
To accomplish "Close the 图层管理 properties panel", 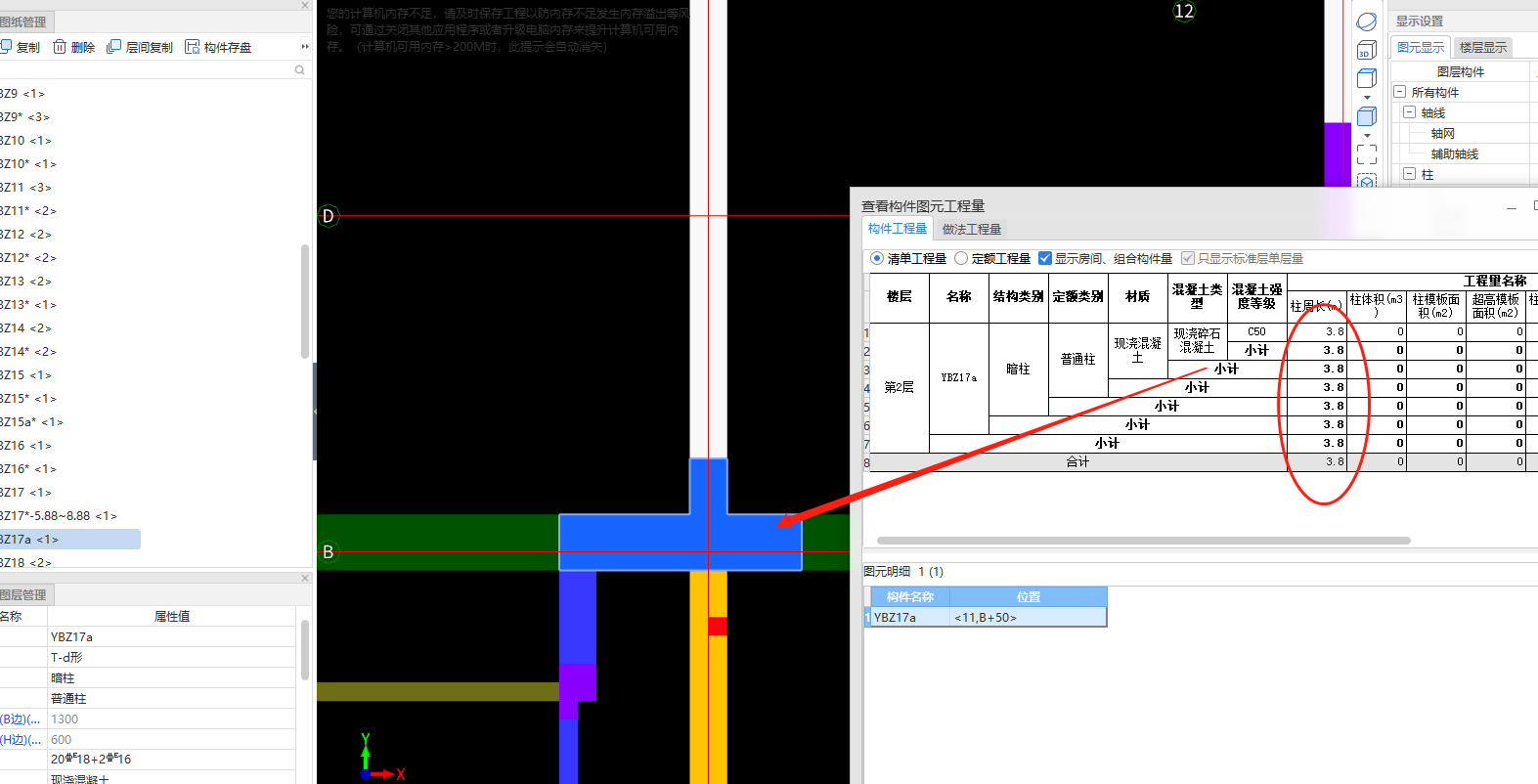I will coord(304,578).
